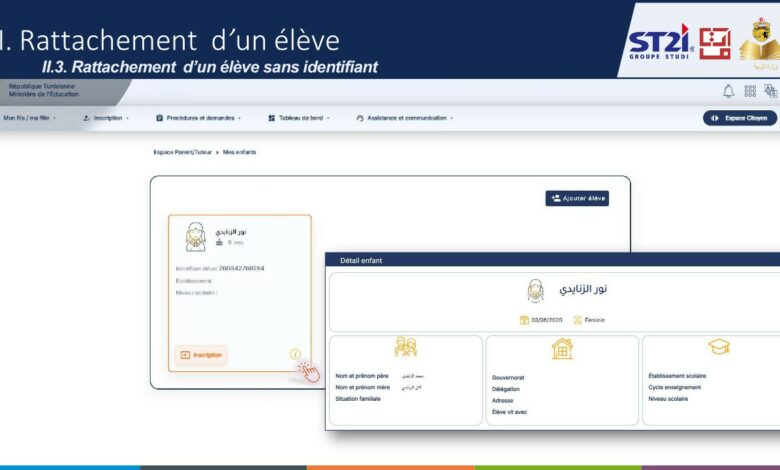Click the Mes enfants breadcrumb
Screen dimensions: 780x470
click(239, 152)
